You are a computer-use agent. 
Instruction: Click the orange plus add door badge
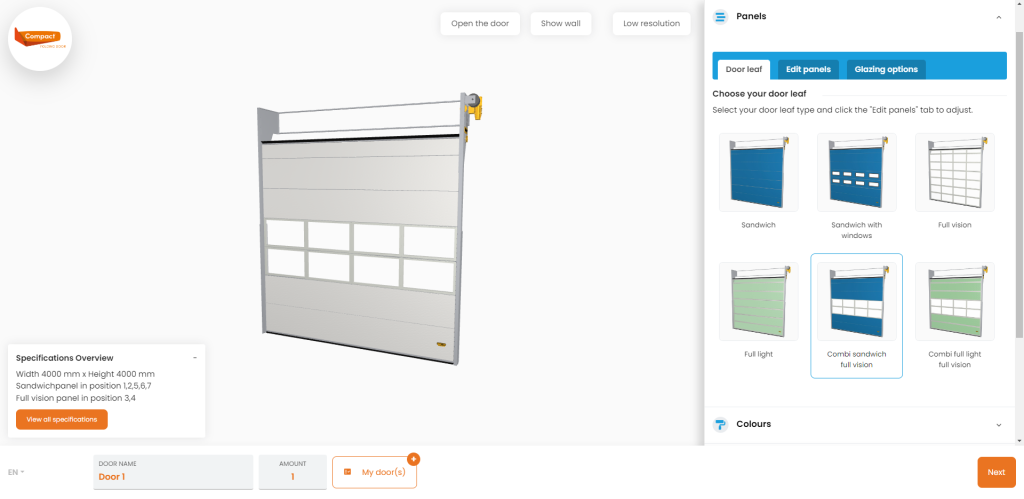(413, 459)
